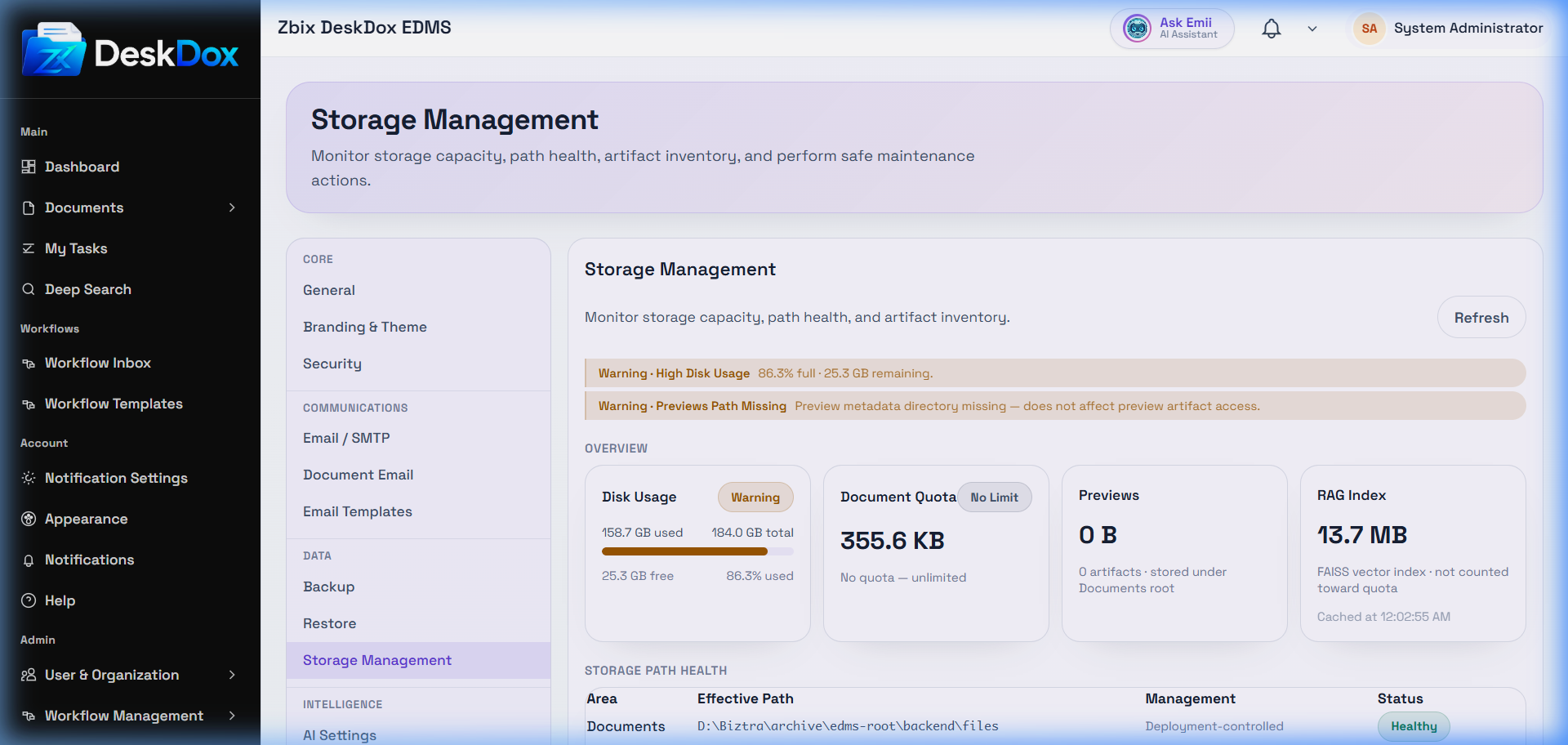Open Document Email settings
The height and width of the screenshot is (745, 1568).
click(418, 475)
